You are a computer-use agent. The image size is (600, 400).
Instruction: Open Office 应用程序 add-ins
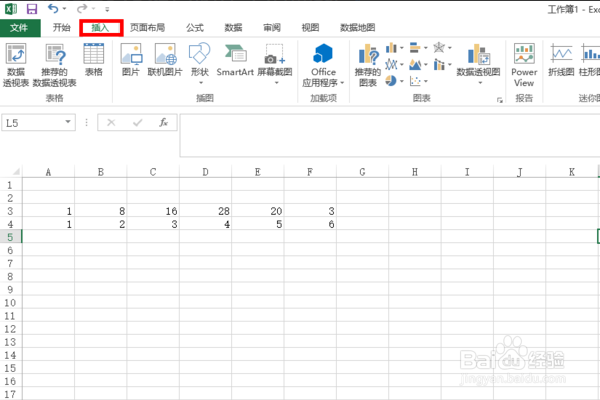pyautogui.click(x=323, y=65)
